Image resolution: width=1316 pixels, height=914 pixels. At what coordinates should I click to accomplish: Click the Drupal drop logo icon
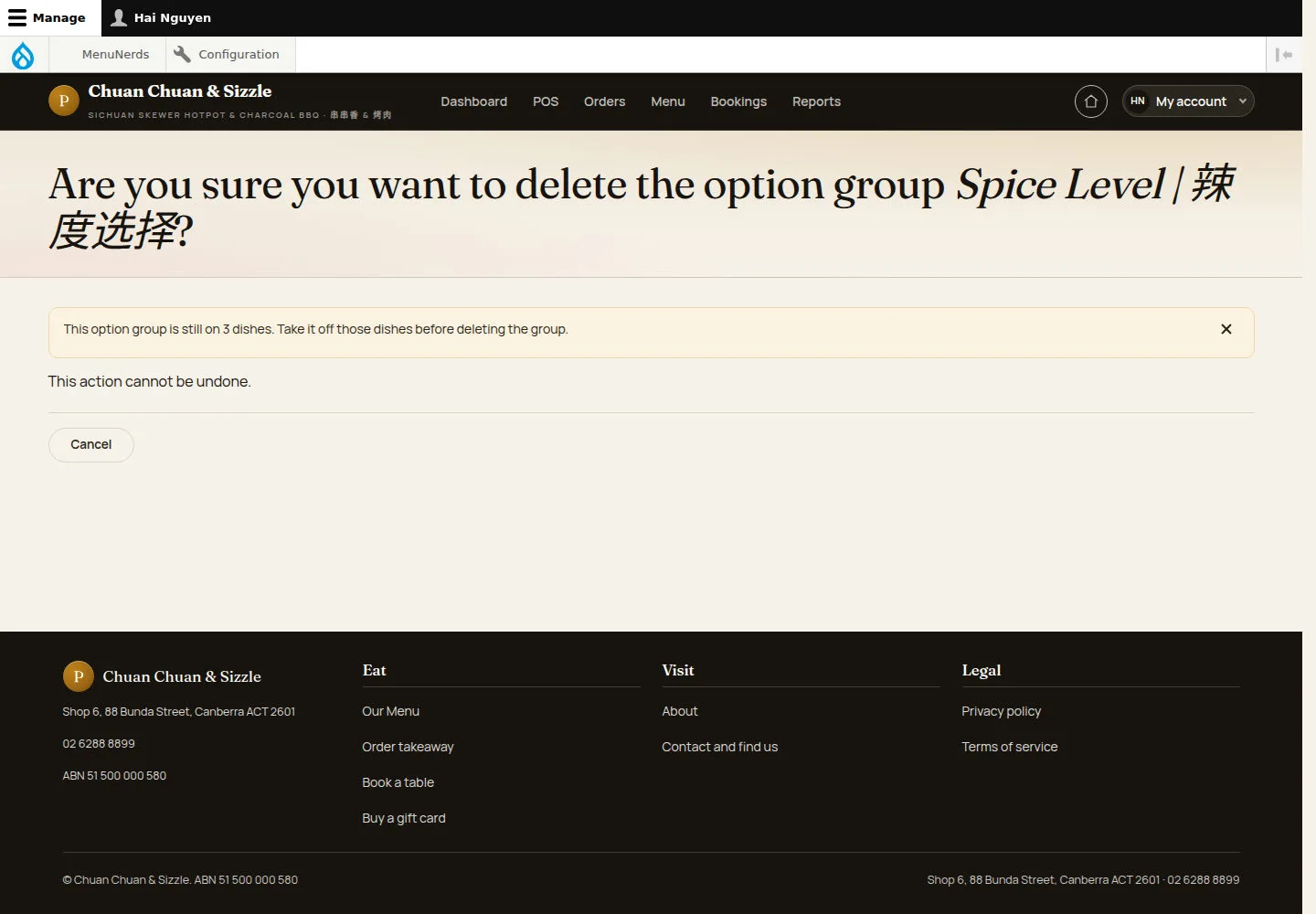point(23,55)
